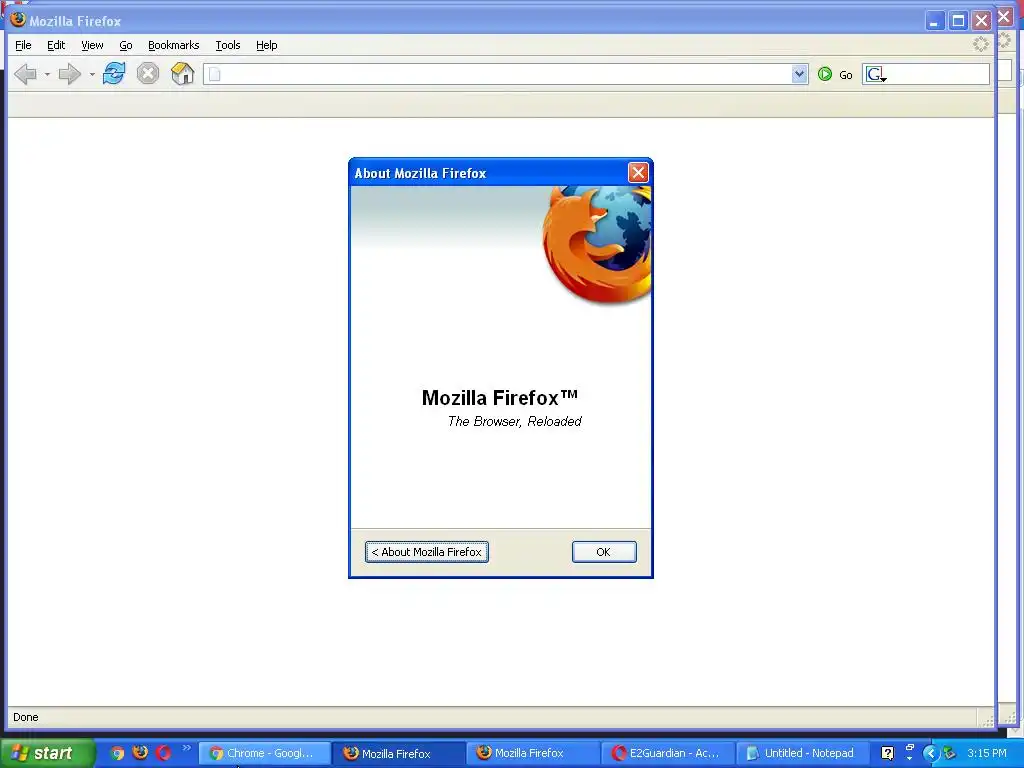Image resolution: width=1024 pixels, height=768 pixels.
Task: Click the Forward arrow button
Action: tap(70, 74)
